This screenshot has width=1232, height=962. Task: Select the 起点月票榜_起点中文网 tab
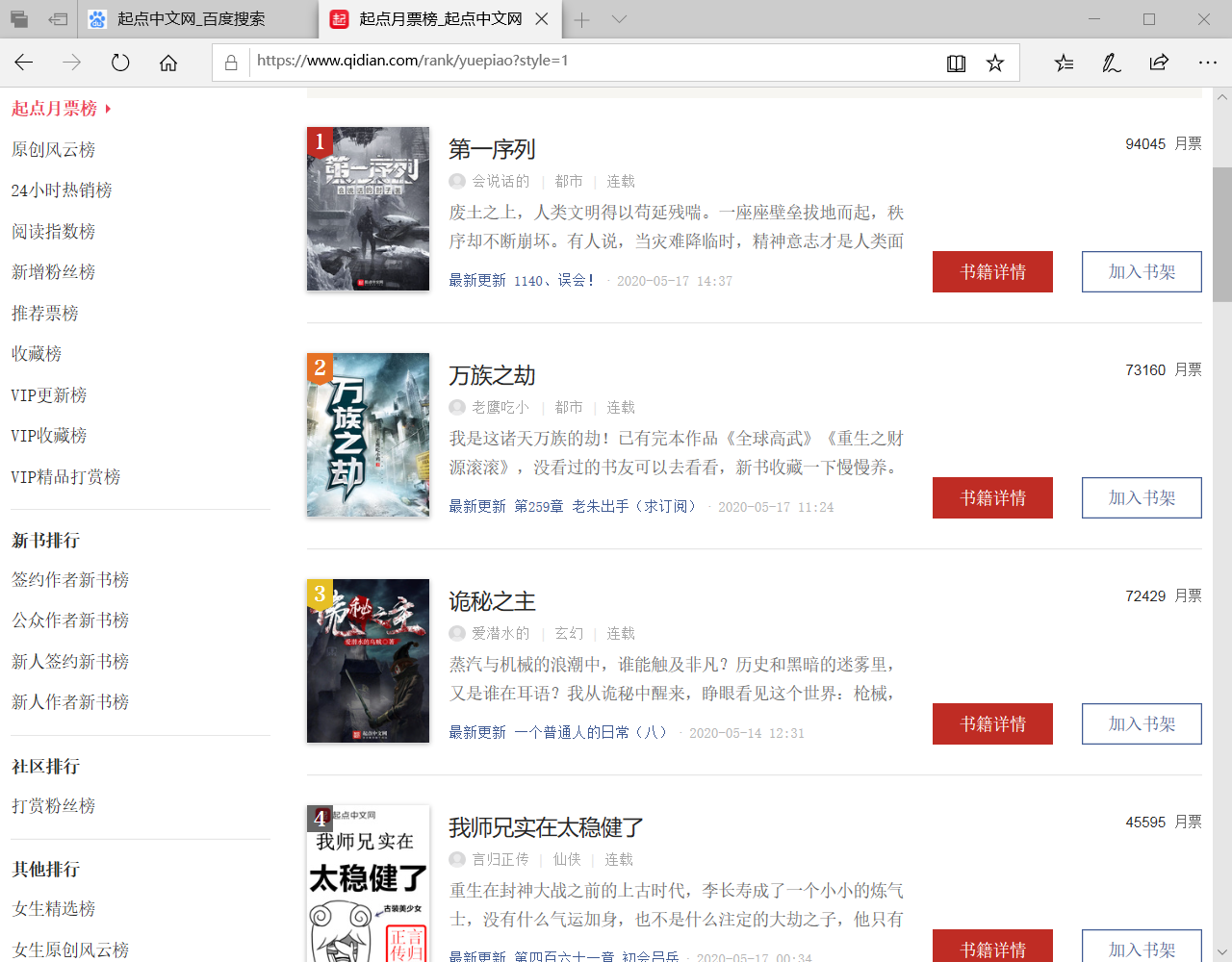pyautogui.click(x=440, y=19)
